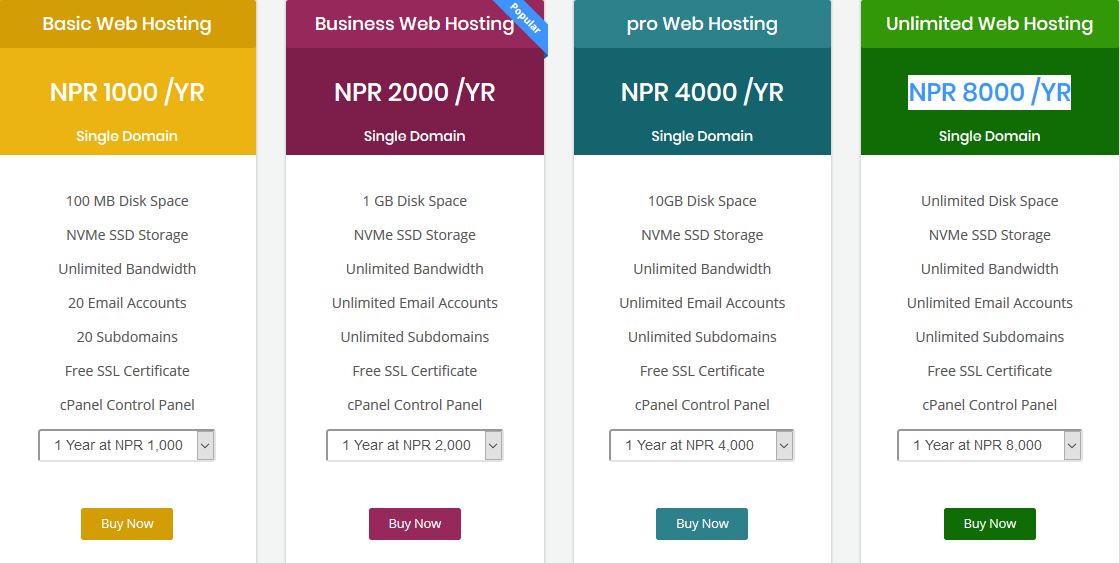Expand the 1 Year at NPR 2,000 dropdown

414,445
